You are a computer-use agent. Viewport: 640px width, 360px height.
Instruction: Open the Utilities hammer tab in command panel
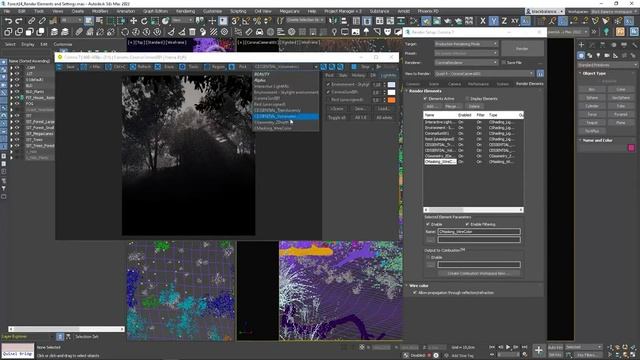(634, 44)
